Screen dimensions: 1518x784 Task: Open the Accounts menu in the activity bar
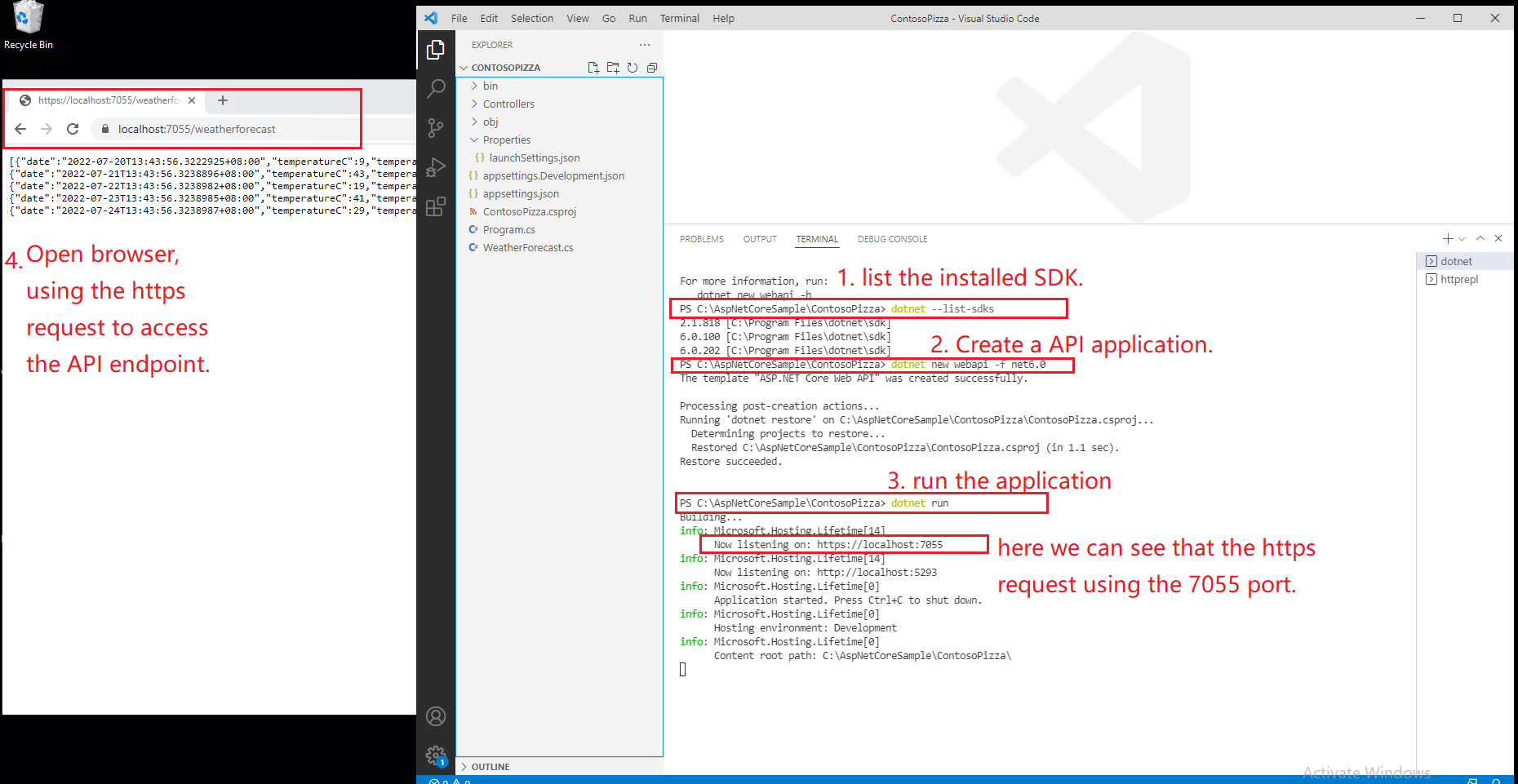click(436, 716)
